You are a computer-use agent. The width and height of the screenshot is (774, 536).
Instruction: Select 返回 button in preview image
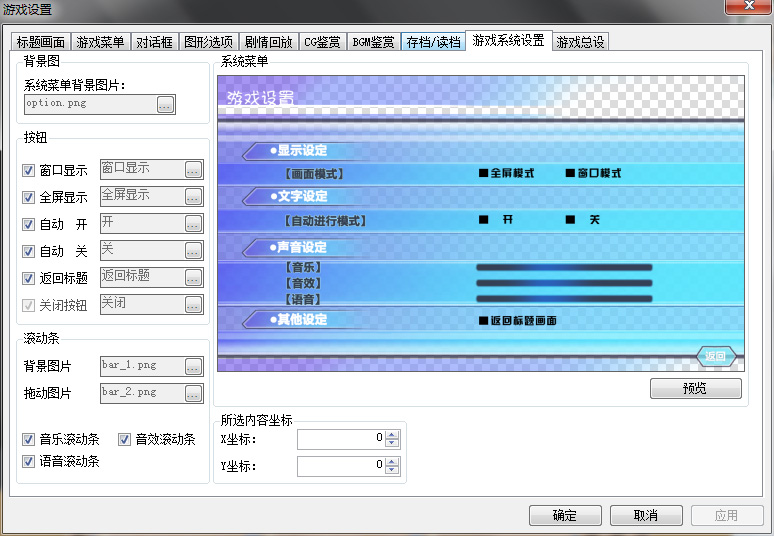pyautogui.click(x=716, y=356)
